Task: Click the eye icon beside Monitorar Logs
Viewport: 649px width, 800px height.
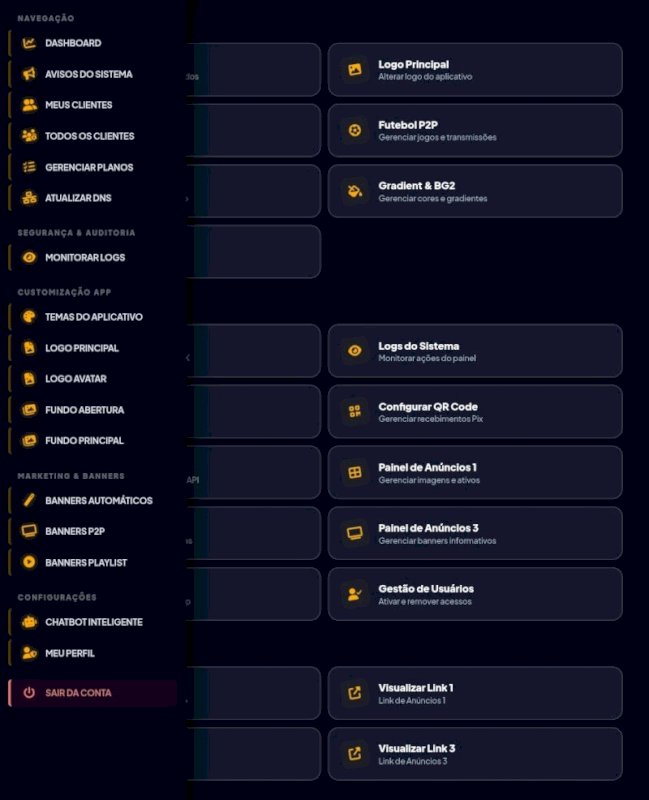Action: coord(29,257)
